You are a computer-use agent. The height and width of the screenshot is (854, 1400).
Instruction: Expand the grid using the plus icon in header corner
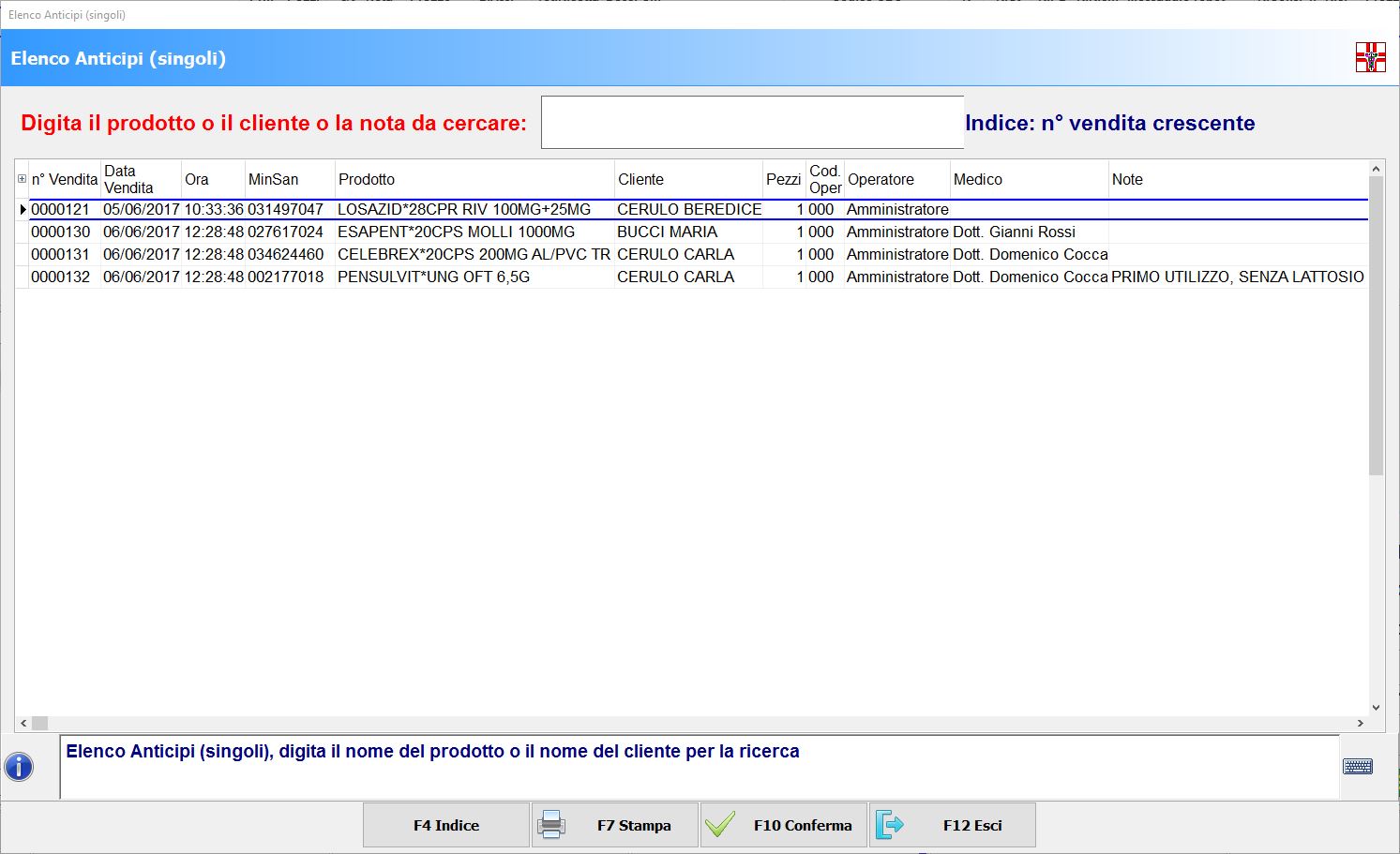[x=22, y=179]
